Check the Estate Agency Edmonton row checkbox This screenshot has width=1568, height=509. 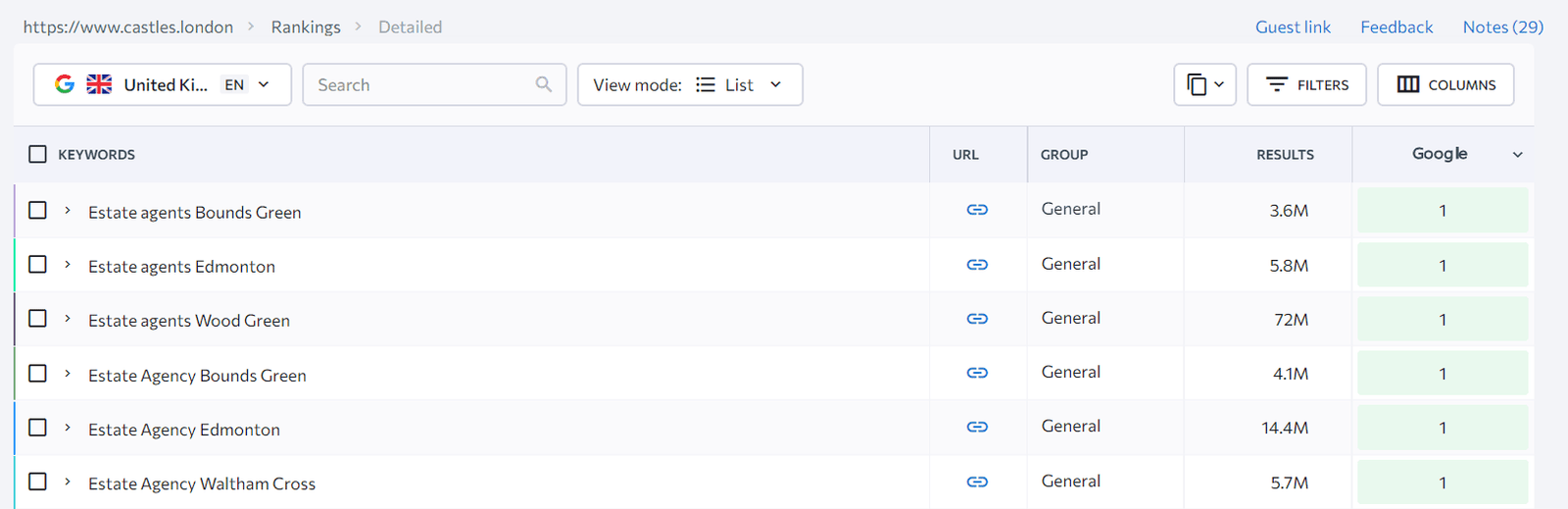(37, 428)
